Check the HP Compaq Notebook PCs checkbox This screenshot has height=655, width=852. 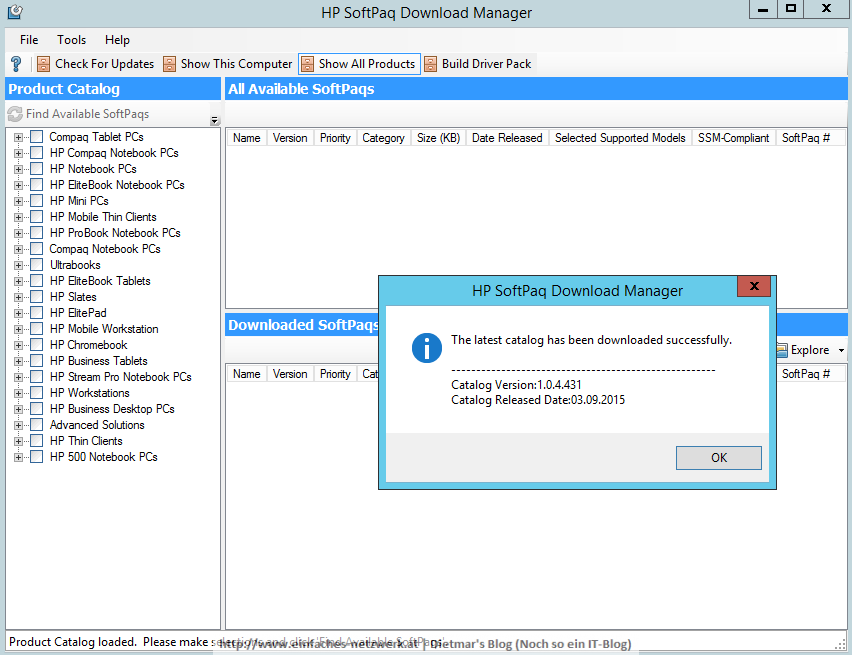tap(36, 153)
